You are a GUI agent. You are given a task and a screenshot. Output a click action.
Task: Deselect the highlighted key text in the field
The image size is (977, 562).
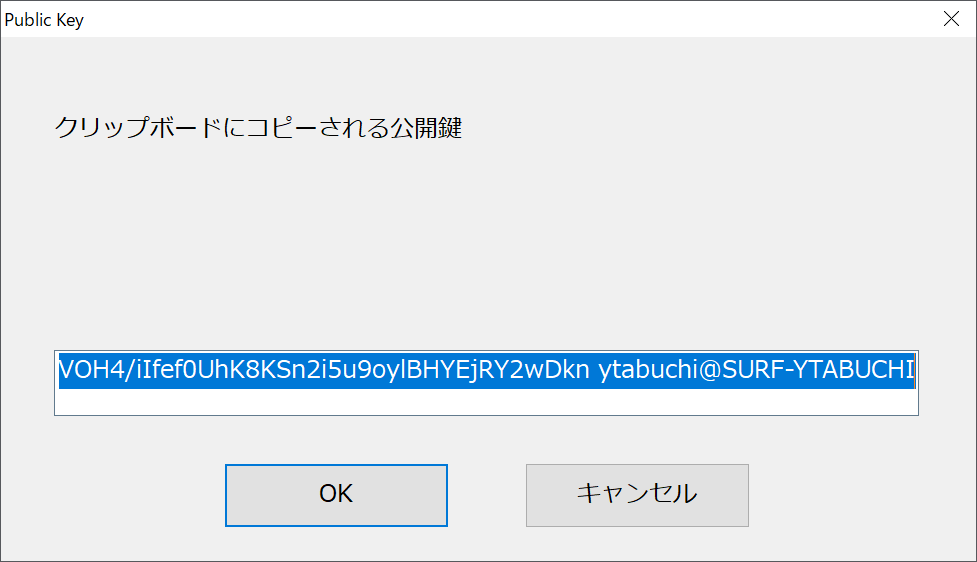pos(486,402)
